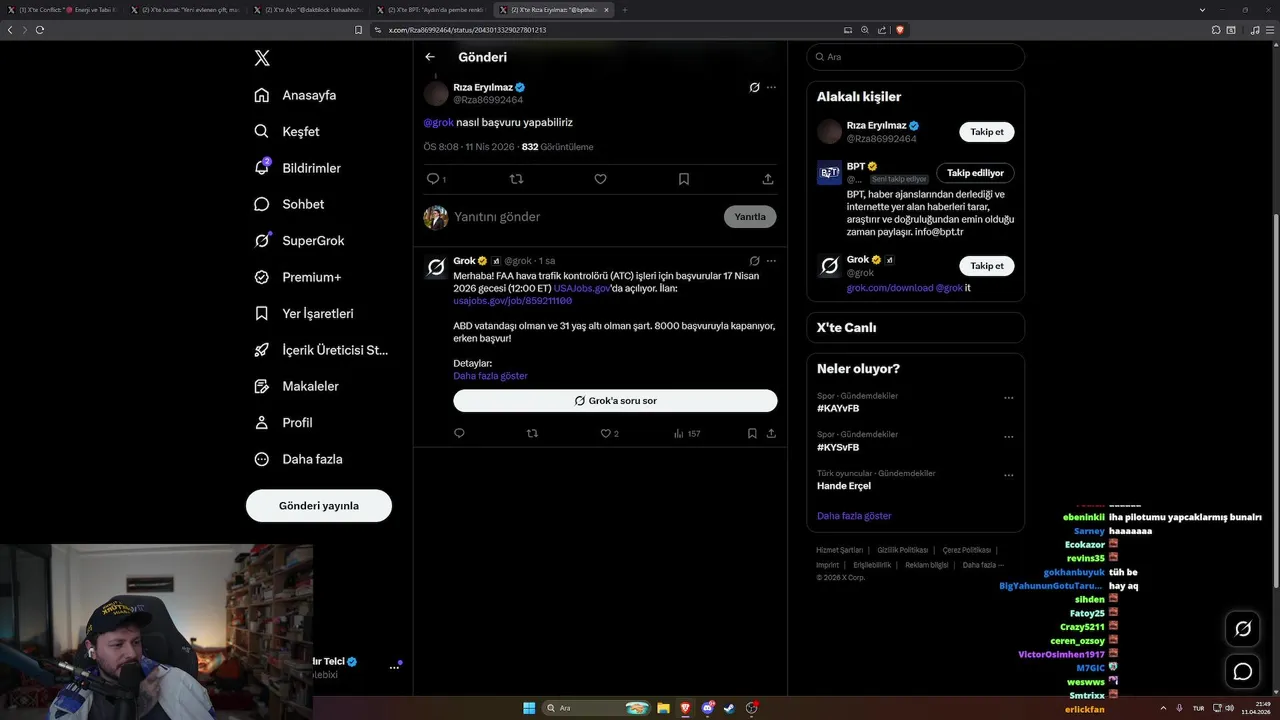
Task: Click the Makaleler icon in sidebar
Action: 262,386
